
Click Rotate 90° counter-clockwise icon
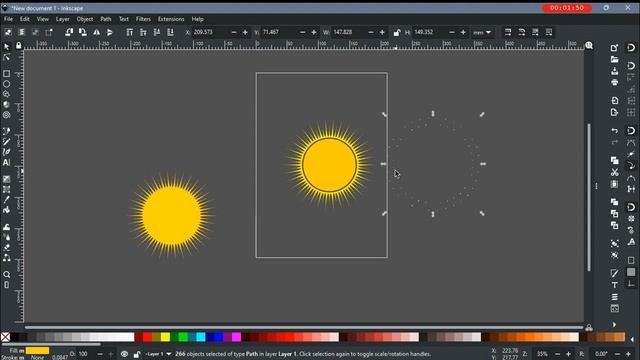tap(69, 32)
